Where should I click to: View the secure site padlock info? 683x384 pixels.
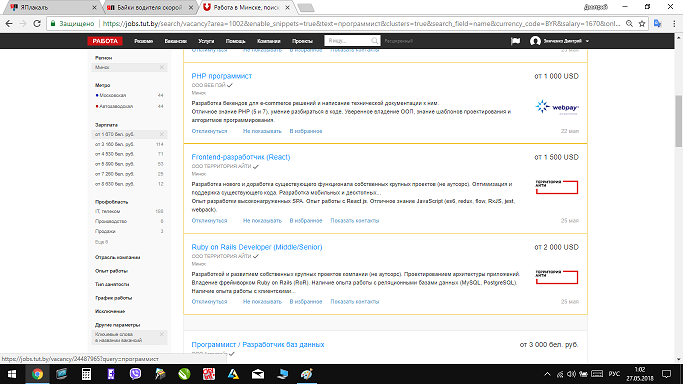[53, 24]
